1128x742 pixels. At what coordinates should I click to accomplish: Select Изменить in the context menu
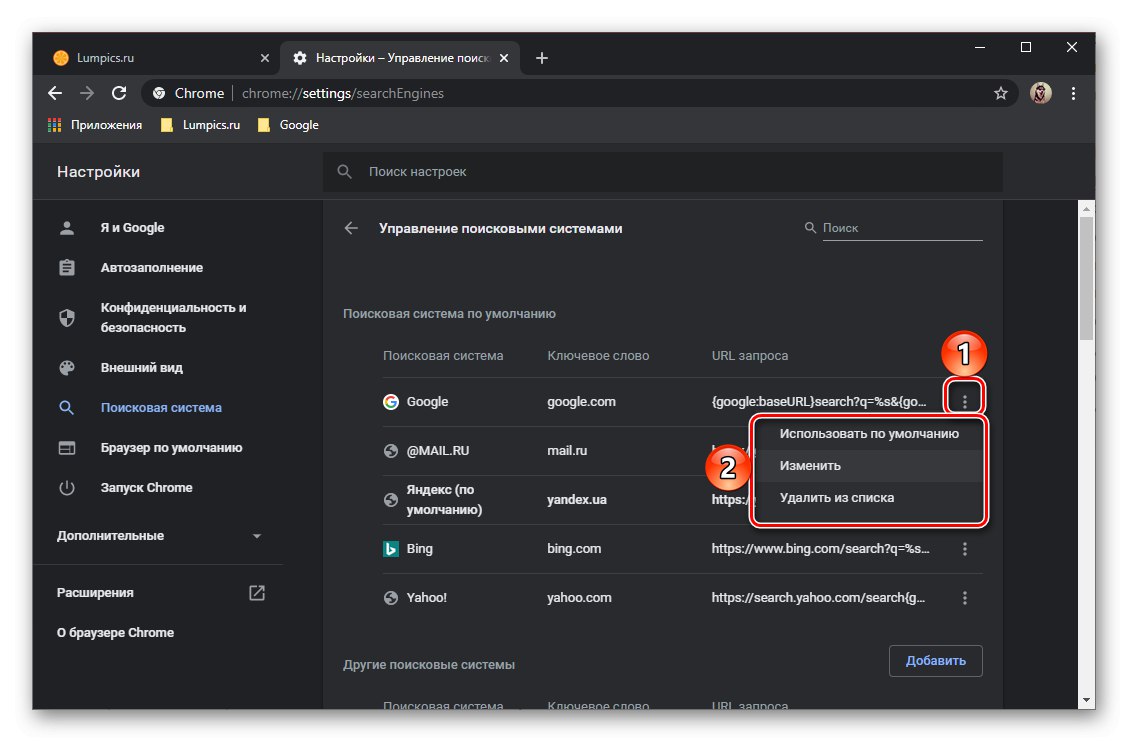811,466
